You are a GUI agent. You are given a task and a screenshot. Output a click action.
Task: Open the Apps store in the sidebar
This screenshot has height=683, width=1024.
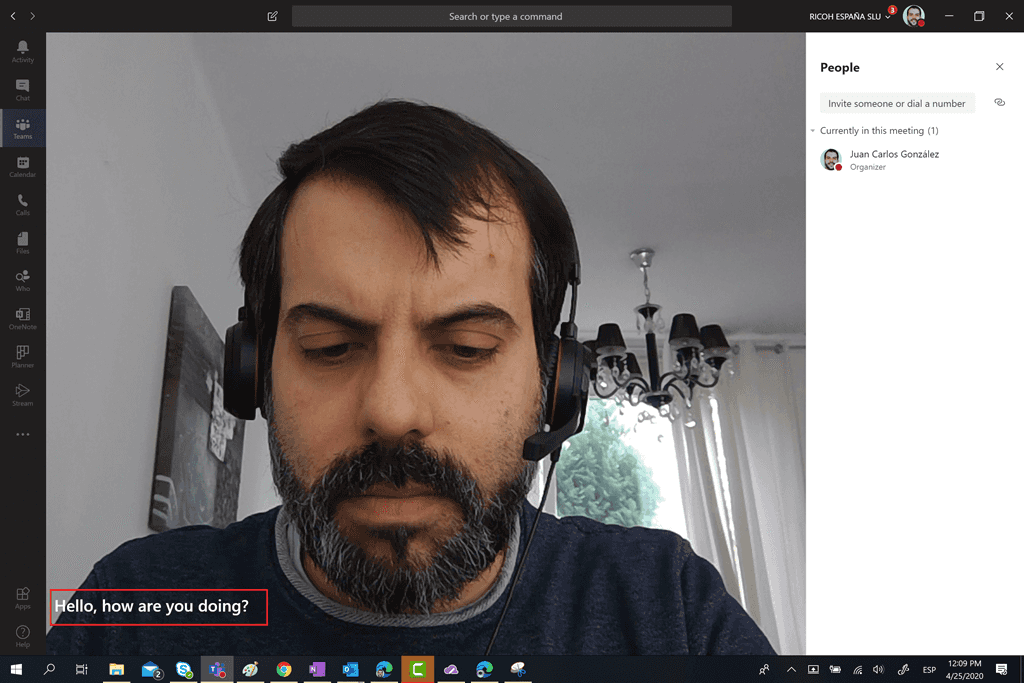click(22, 597)
